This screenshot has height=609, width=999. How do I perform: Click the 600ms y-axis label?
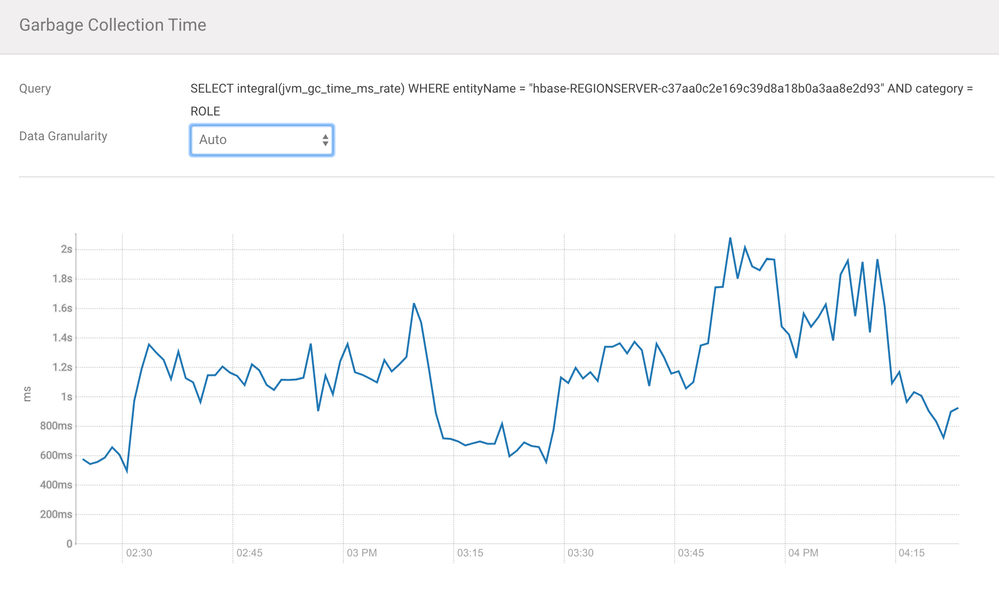pos(57,456)
